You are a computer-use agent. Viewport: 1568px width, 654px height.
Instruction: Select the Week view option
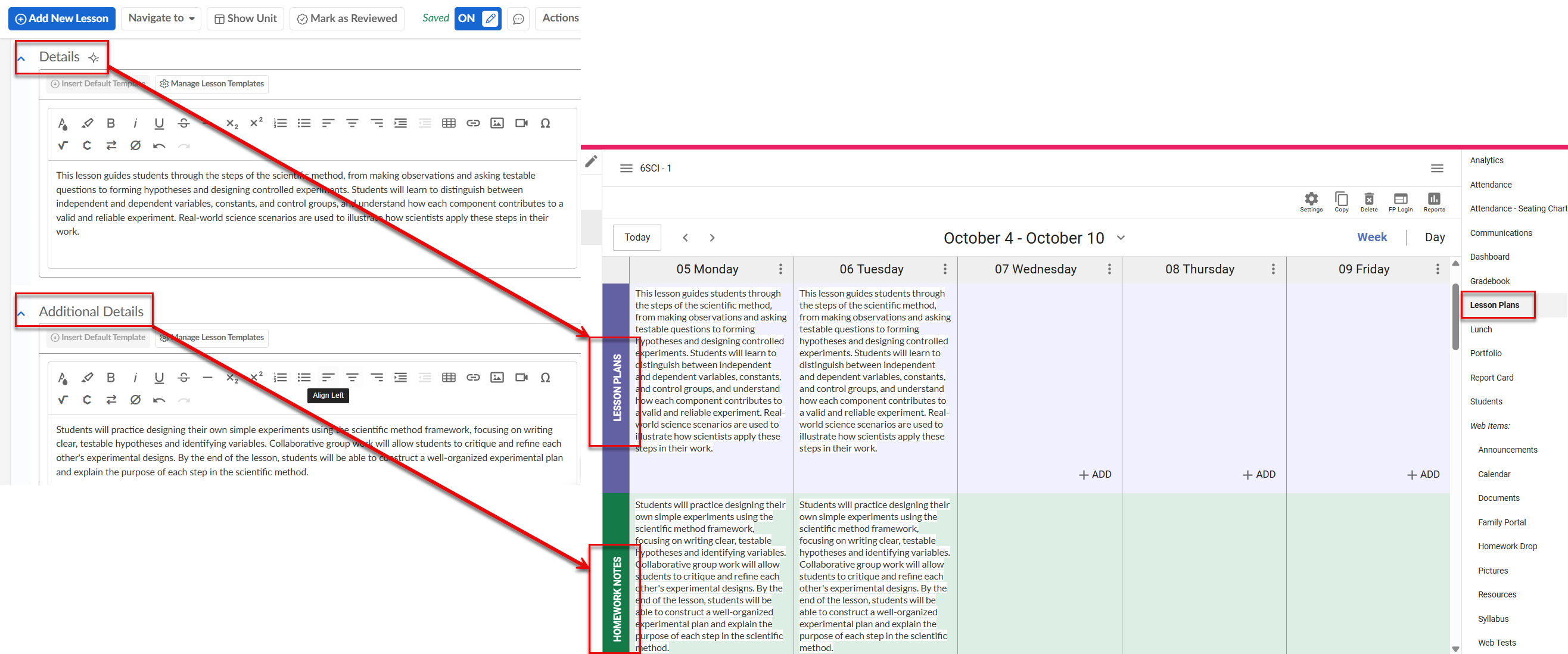coord(1372,237)
